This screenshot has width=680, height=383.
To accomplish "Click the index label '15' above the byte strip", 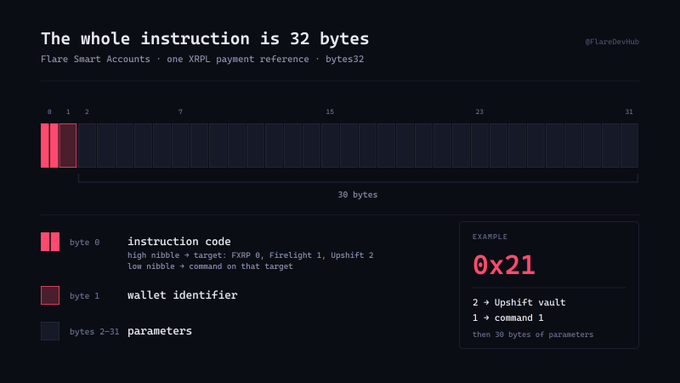I will (330, 112).
